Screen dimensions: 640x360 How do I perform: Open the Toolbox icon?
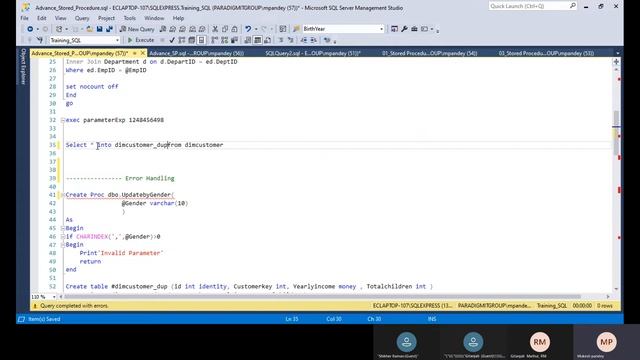click(414, 29)
